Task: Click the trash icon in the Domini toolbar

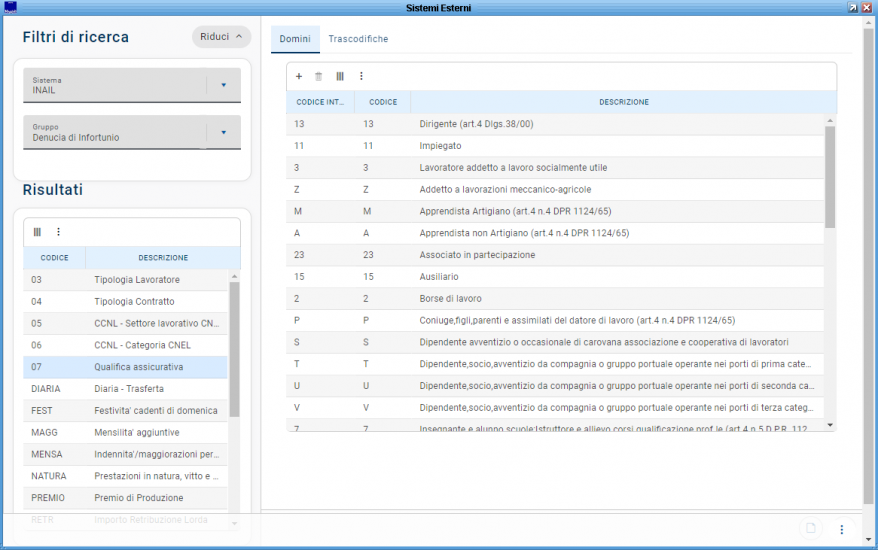Action: click(x=318, y=76)
